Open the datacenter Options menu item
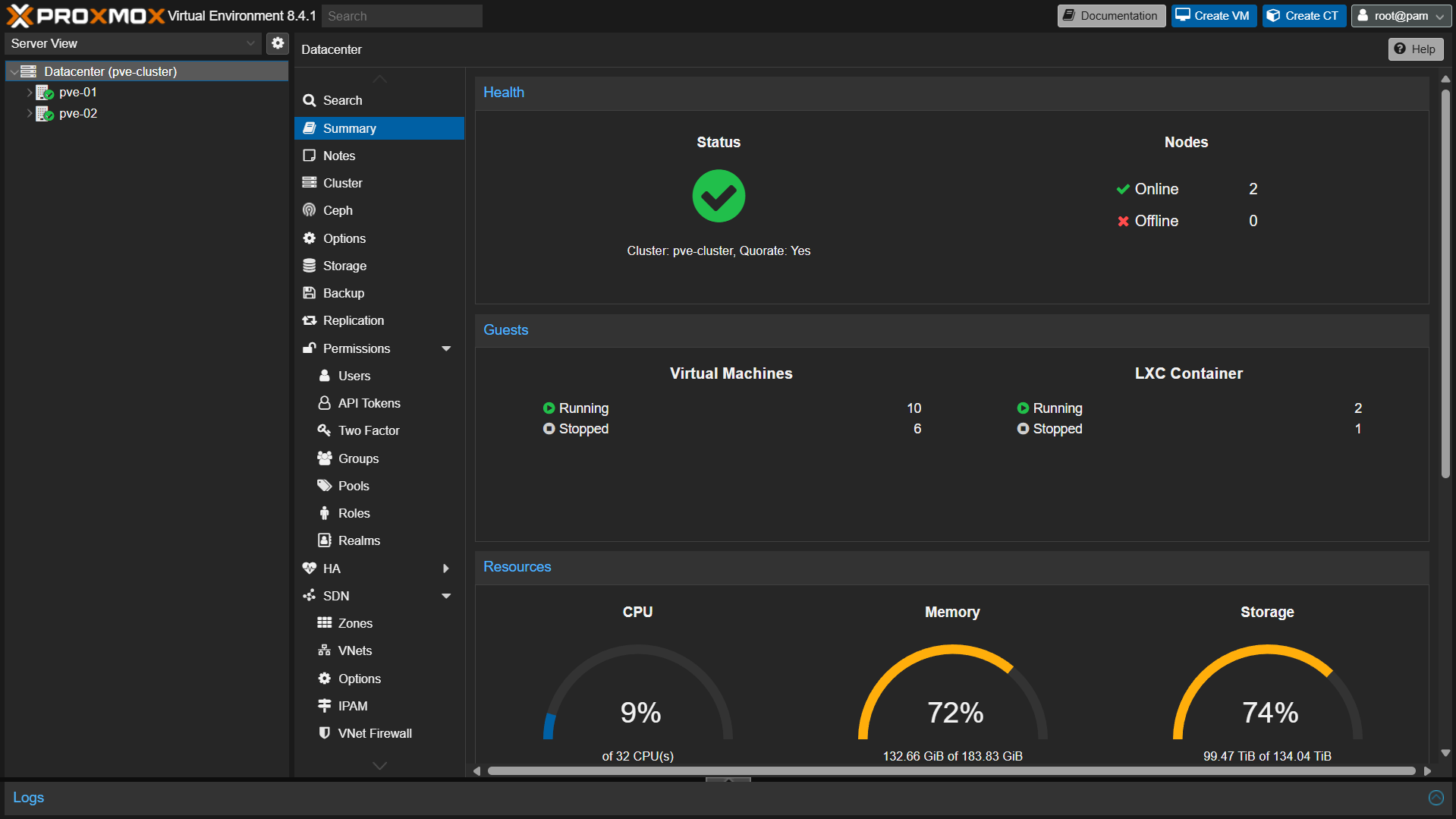The image size is (1456, 819). point(379,238)
